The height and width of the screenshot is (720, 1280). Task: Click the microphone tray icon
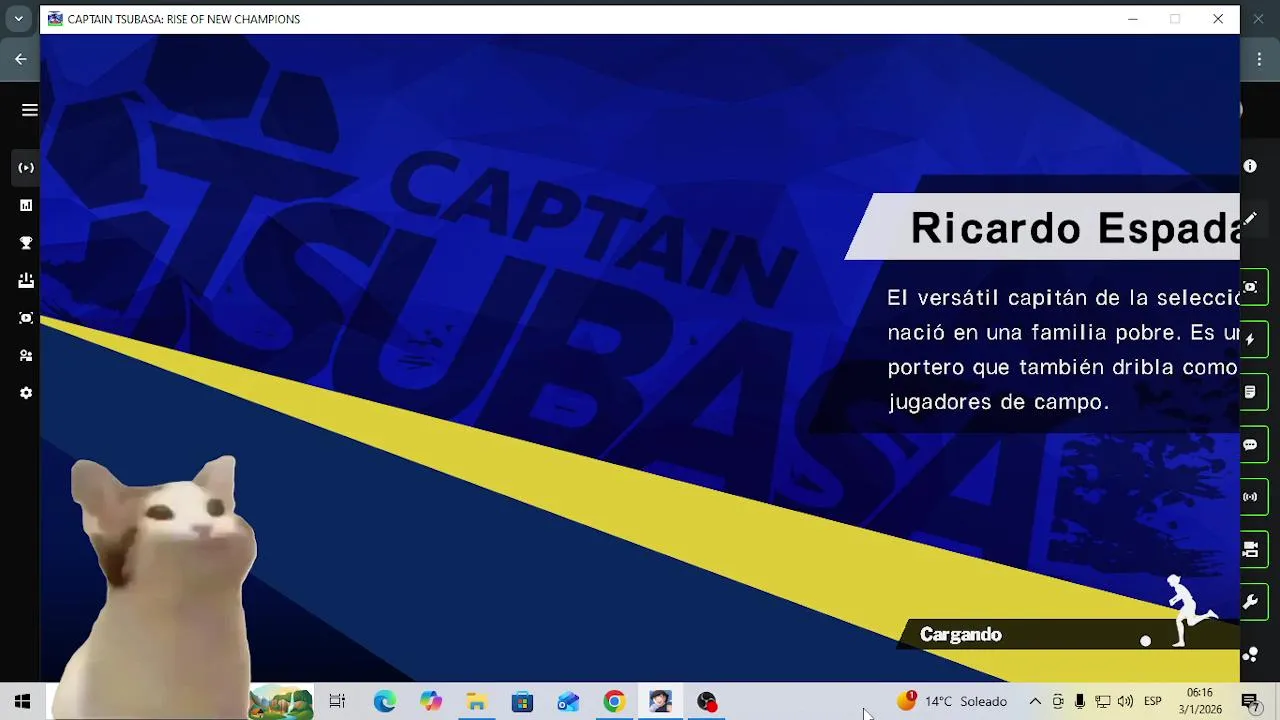point(1080,702)
